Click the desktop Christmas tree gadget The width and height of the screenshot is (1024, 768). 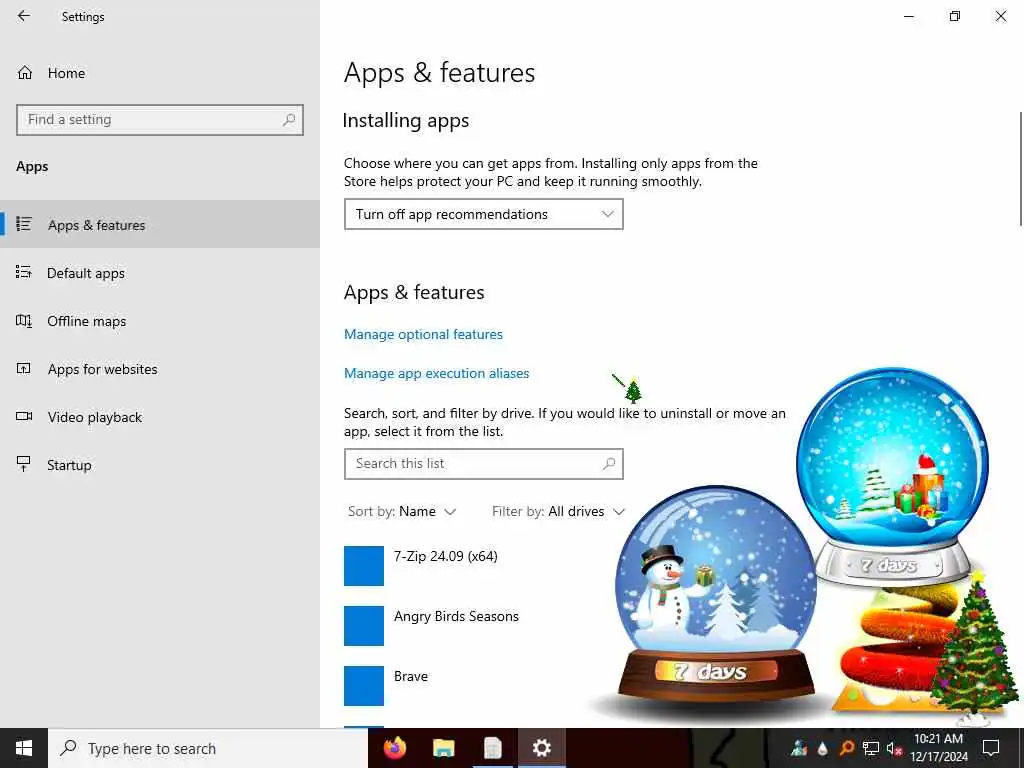point(974,647)
